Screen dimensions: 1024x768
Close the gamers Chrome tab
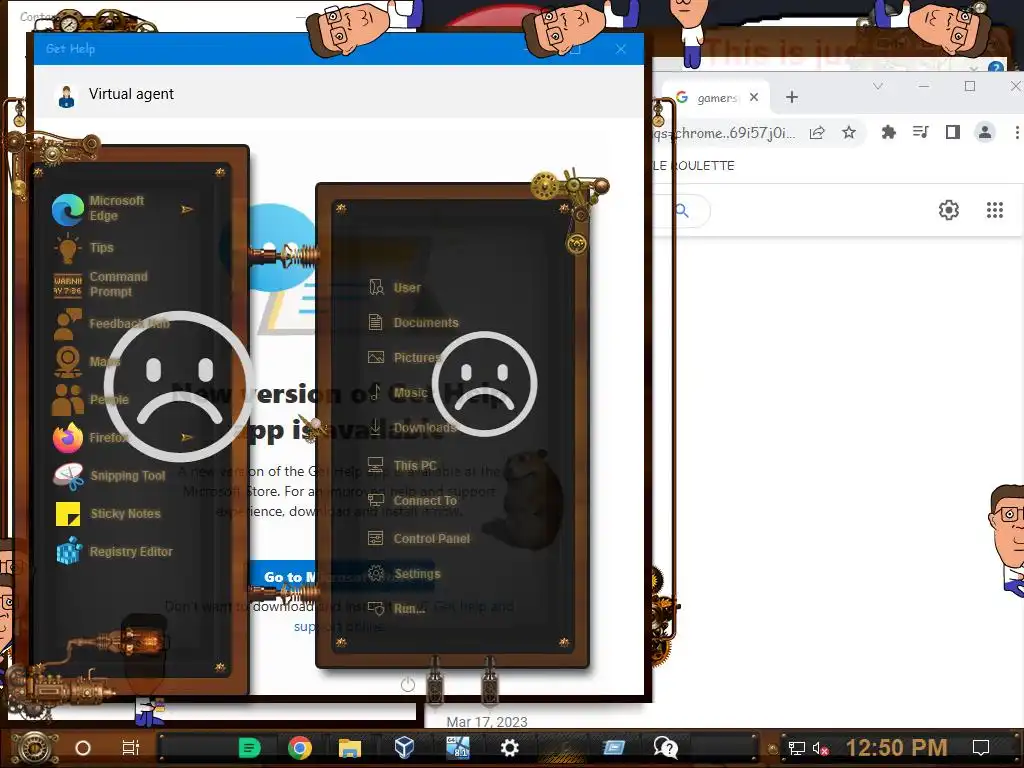click(754, 97)
